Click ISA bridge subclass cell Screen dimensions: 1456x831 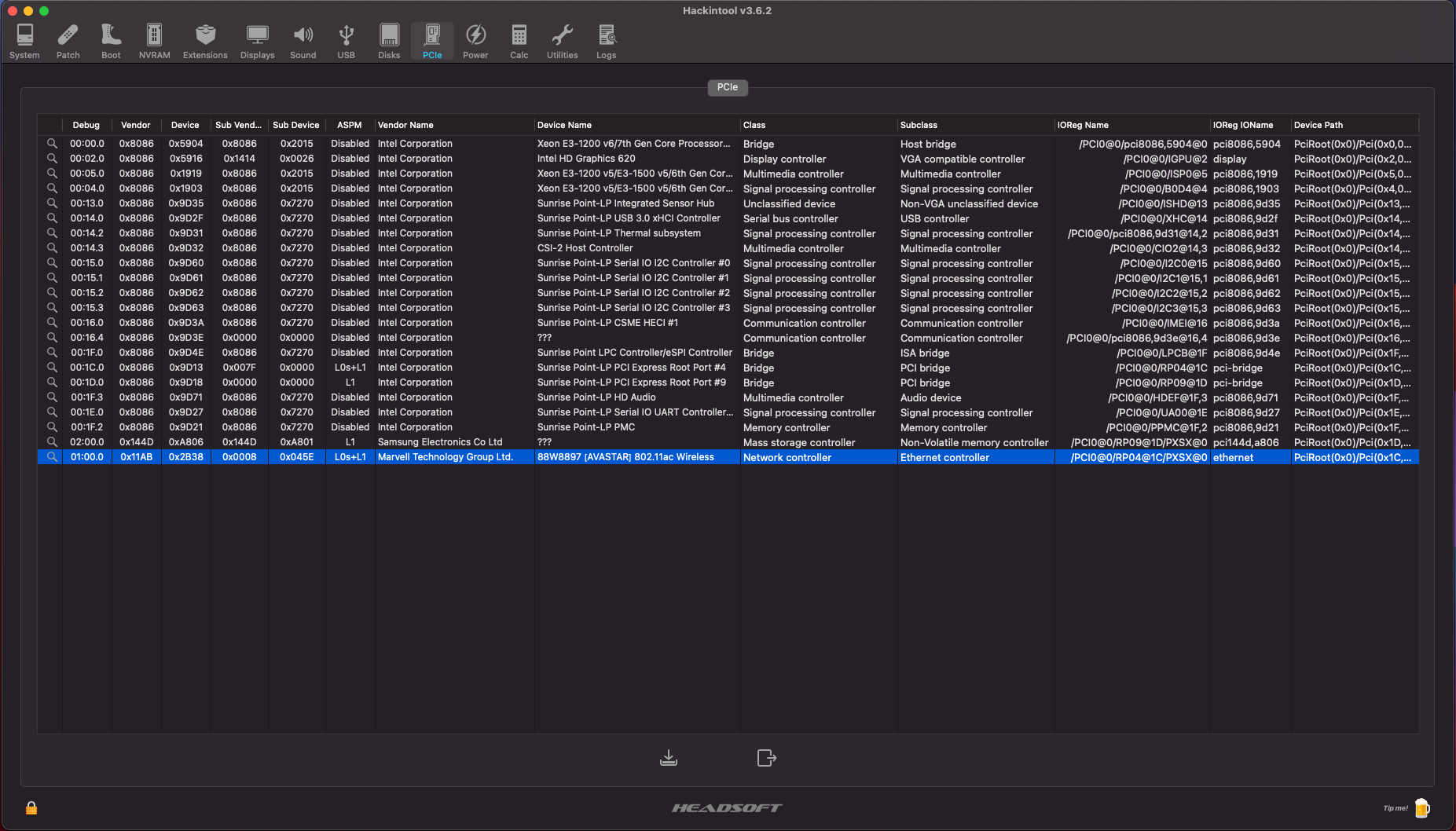tap(925, 353)
